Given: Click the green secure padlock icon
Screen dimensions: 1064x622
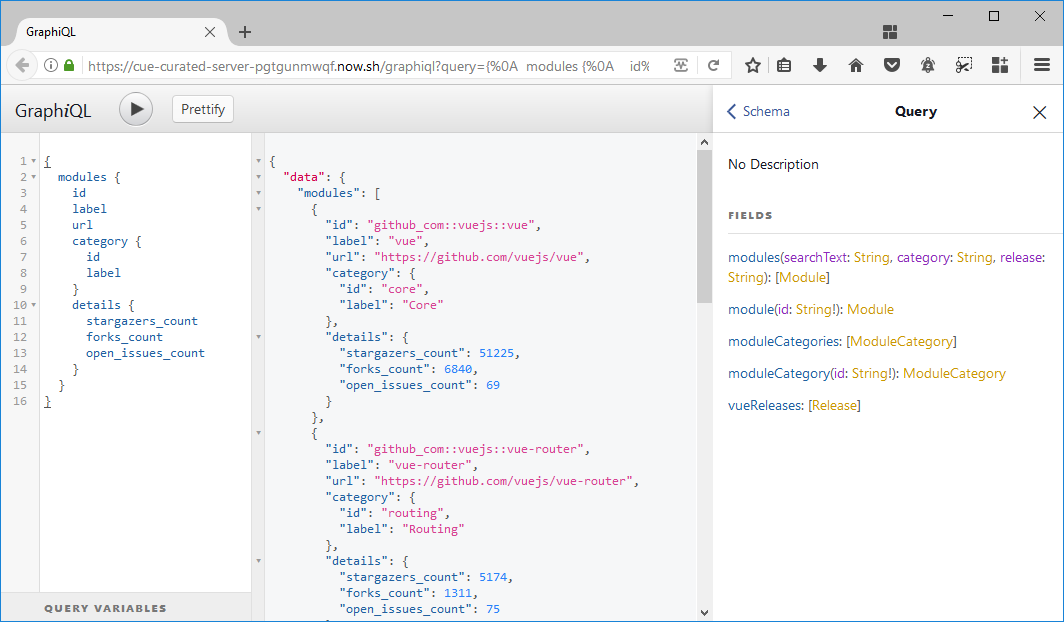Looking at the screenshot, I should click(69, 65).
